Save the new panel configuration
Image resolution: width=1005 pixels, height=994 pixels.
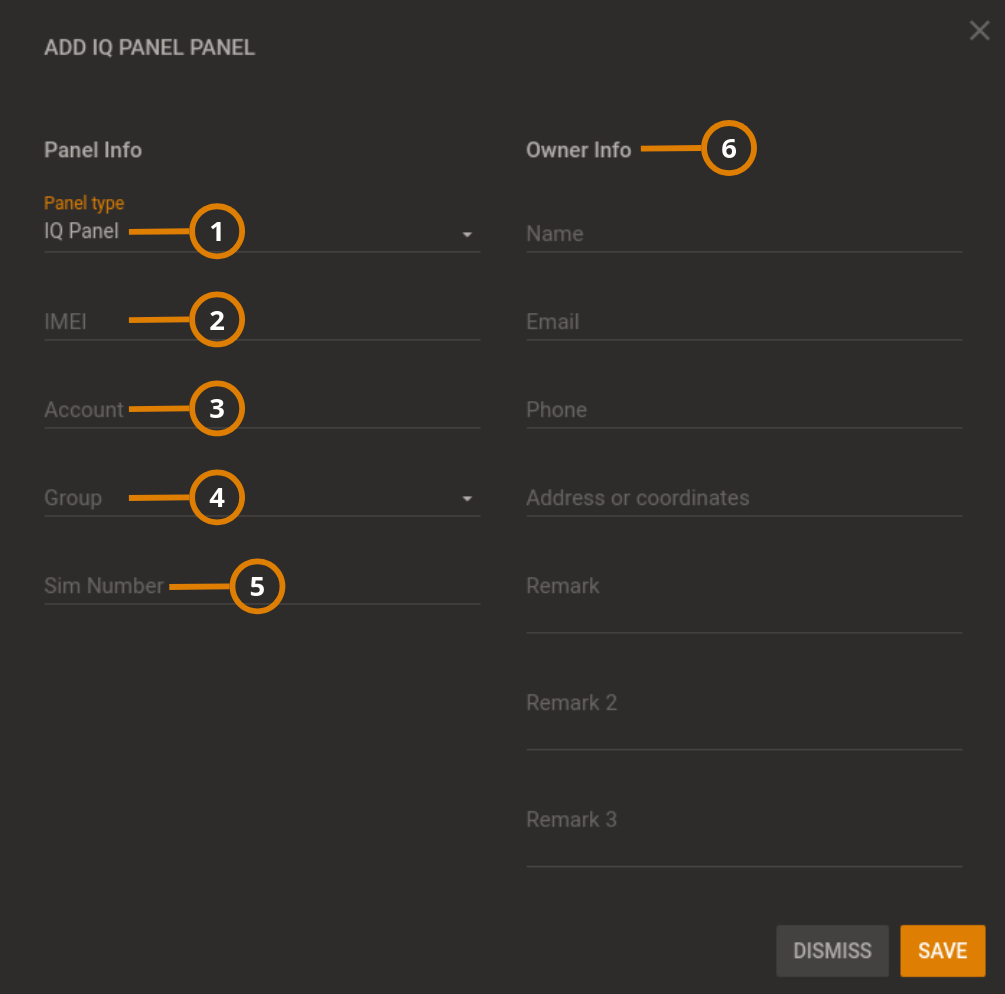pyautogui.click(x=941, y=950)
